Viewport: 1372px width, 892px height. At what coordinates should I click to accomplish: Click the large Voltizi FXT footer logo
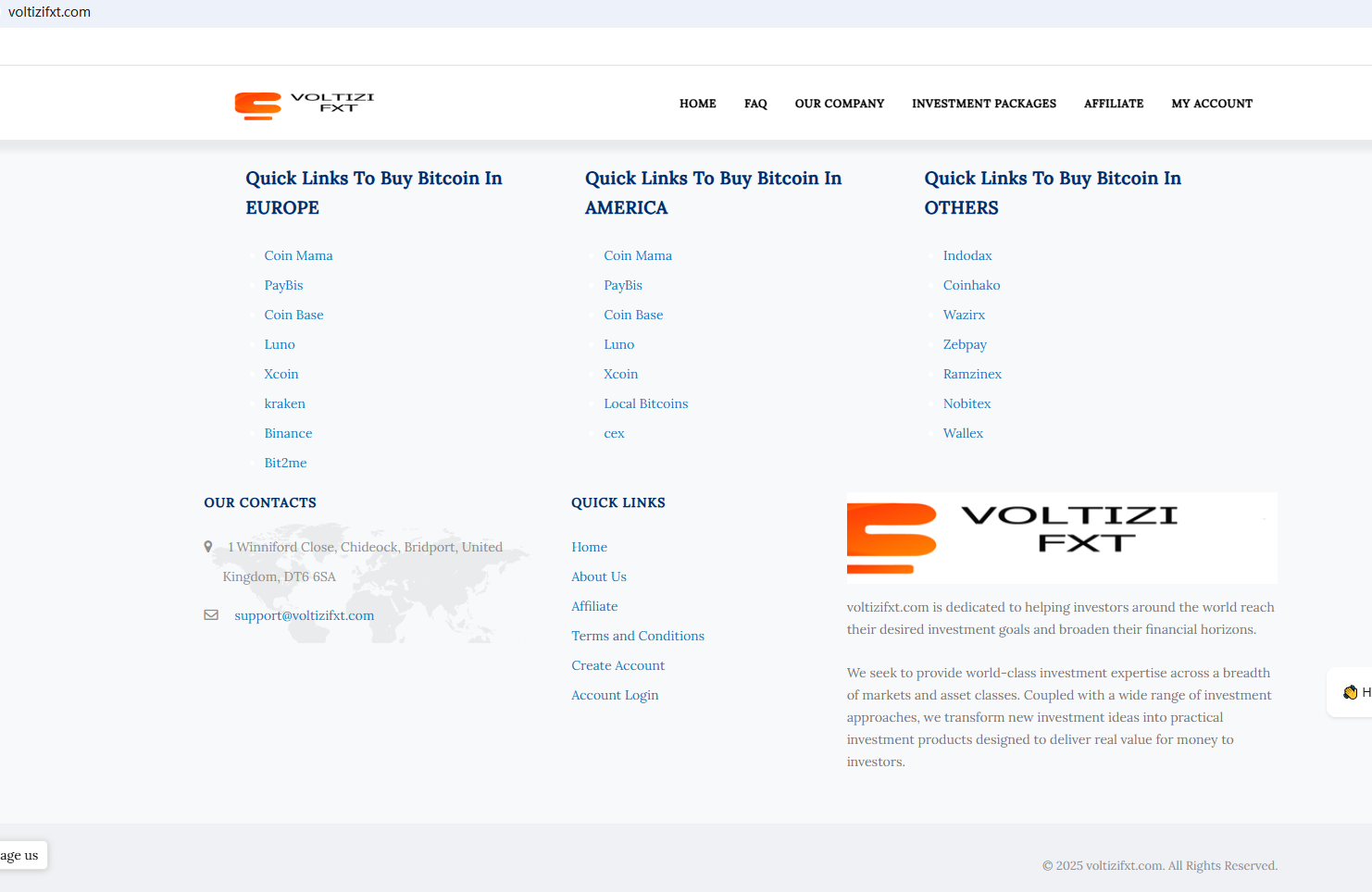tap(1062, 538)
